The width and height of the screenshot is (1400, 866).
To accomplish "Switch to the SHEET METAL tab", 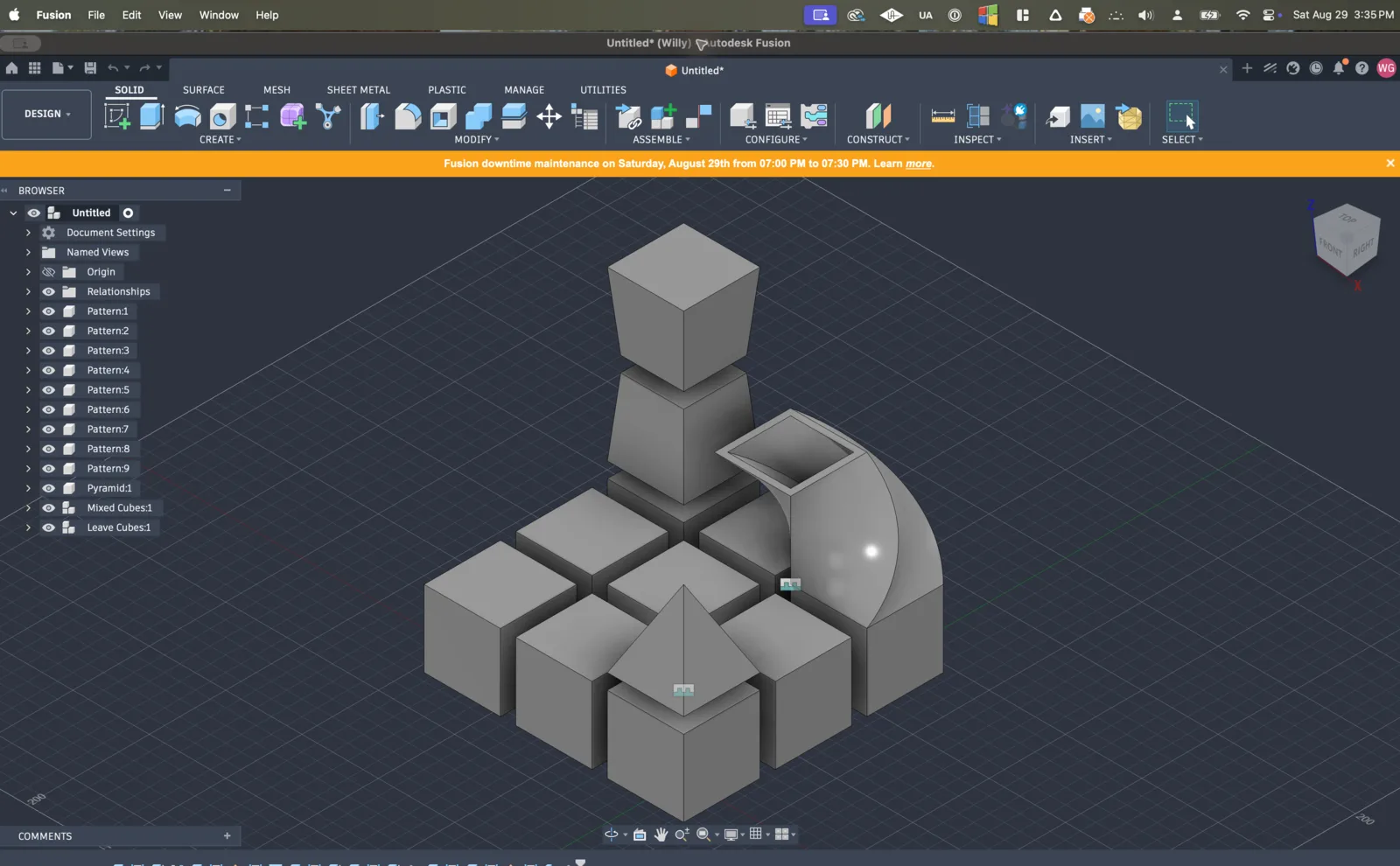I will coord(358,89).
